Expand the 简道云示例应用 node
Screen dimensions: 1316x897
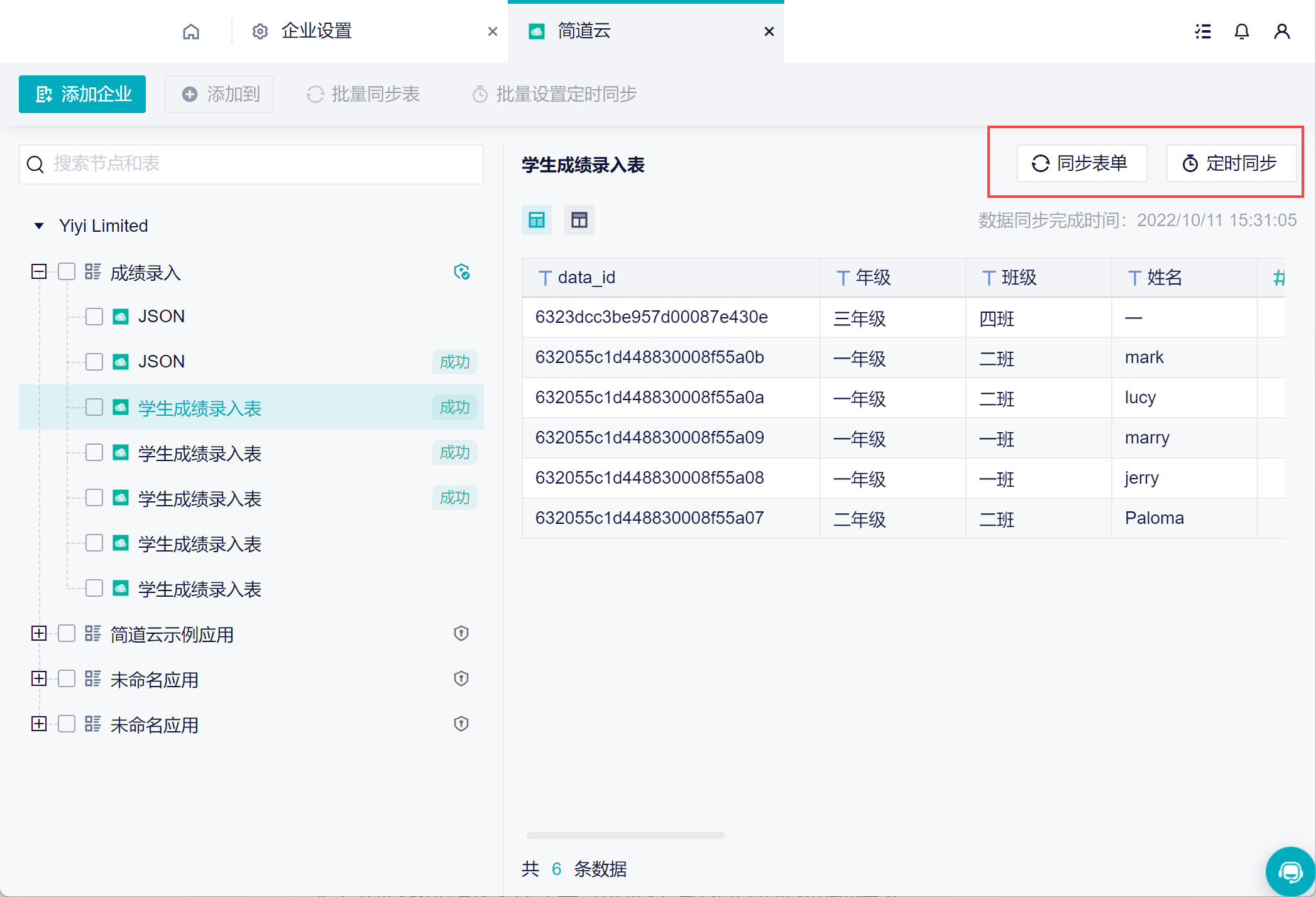39,633
